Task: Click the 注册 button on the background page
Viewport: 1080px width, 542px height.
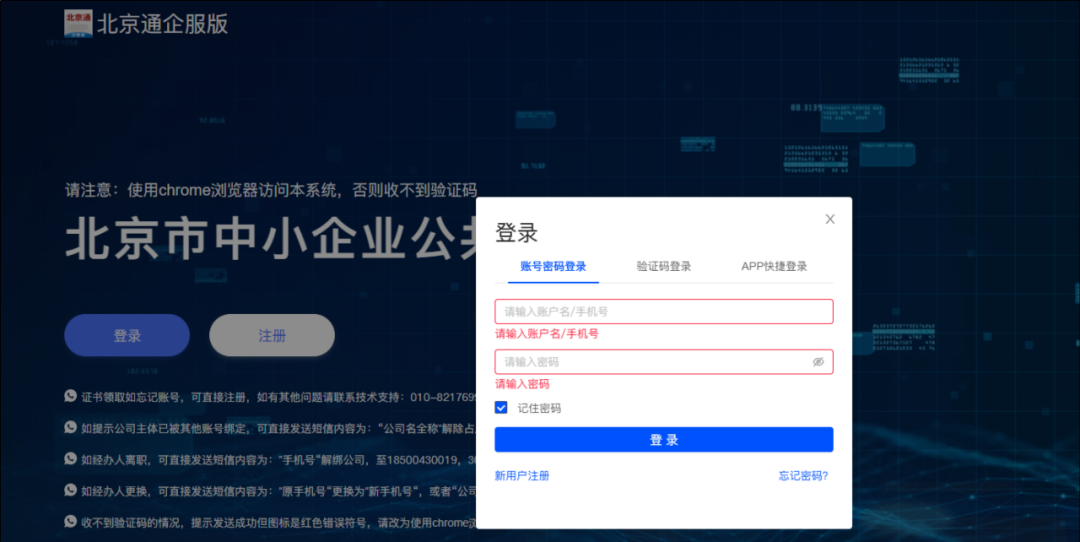Action: coord(272,335)
